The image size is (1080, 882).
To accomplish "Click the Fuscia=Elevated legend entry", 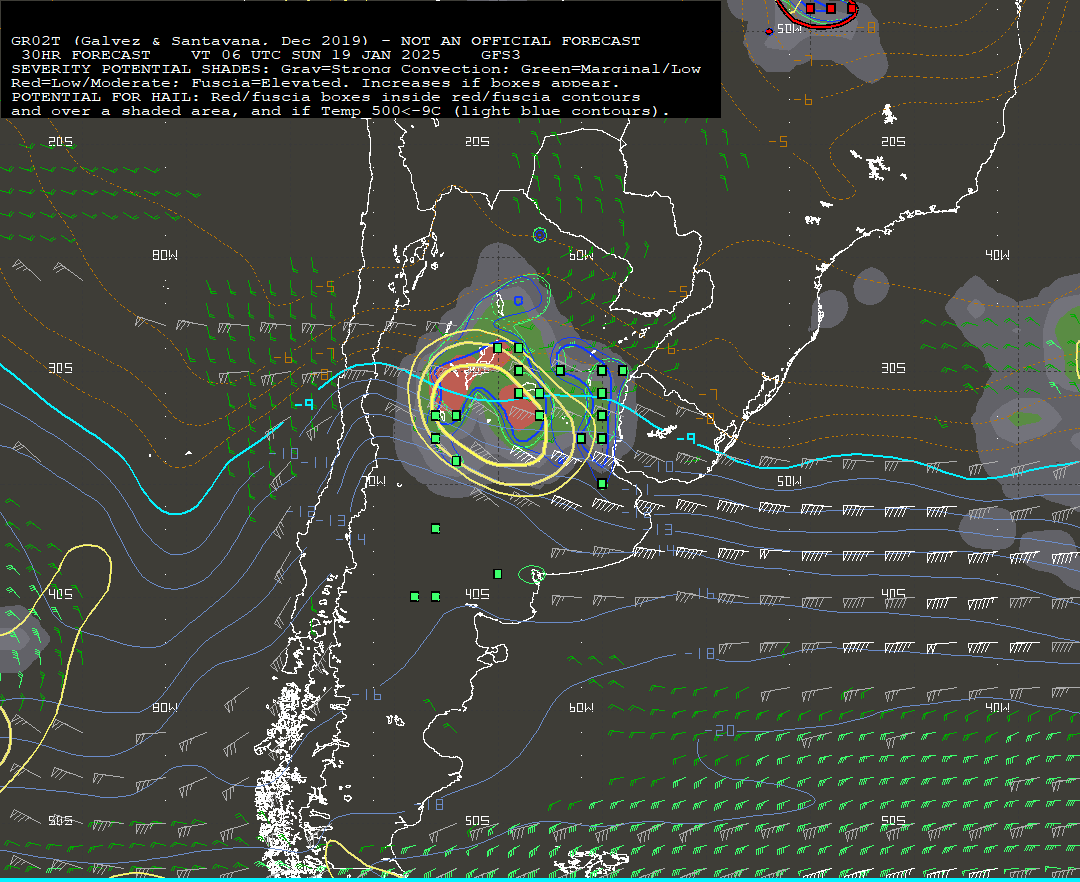I will pyautogui.click(x=272, y=83).
